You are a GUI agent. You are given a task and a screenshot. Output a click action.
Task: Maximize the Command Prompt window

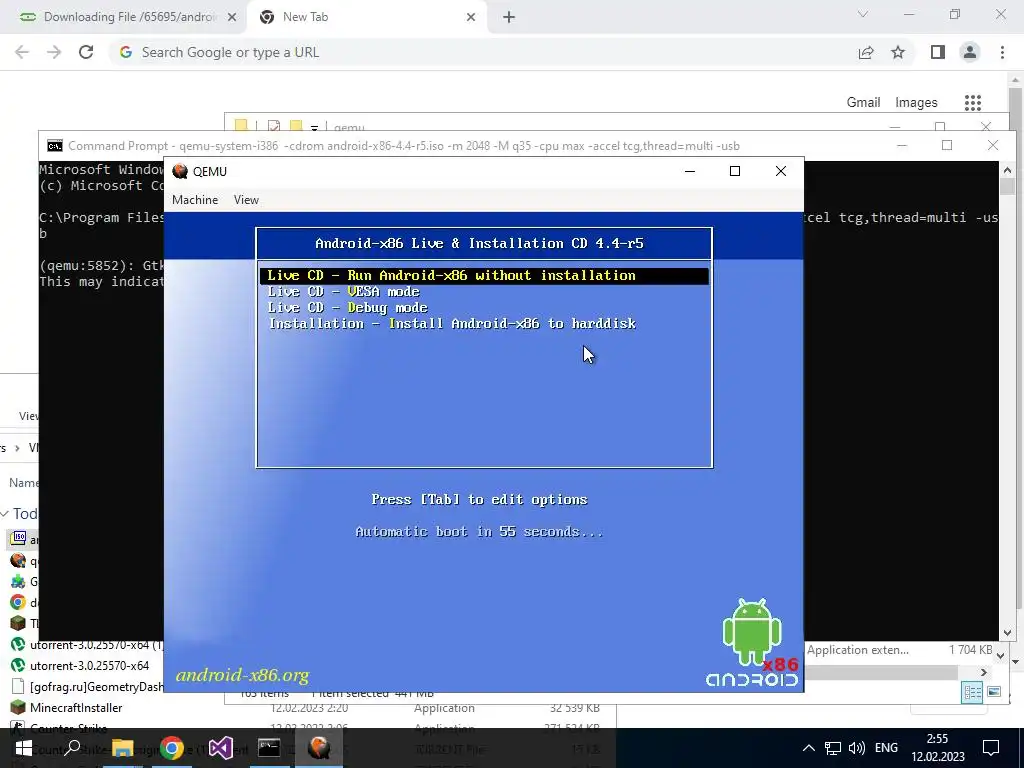point(947,145)
